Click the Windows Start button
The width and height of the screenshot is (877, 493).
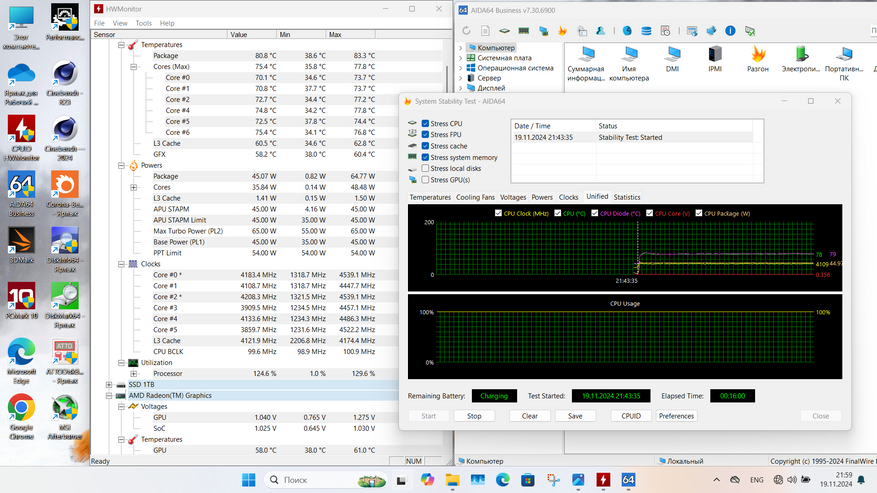coord(248,480)
